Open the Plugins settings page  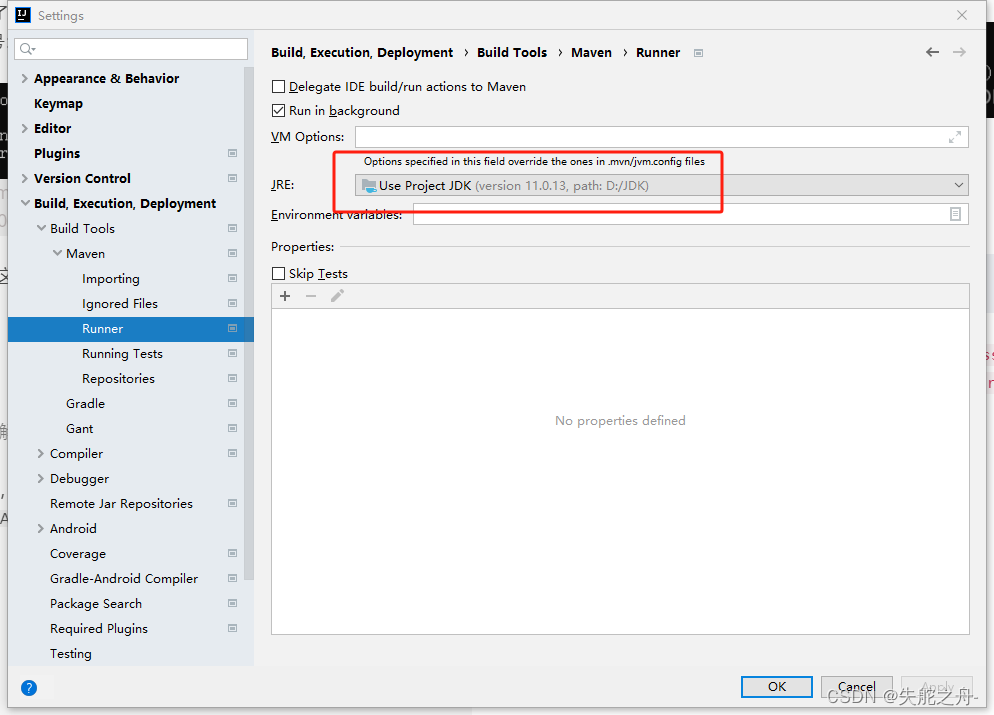tap(57, 153)
